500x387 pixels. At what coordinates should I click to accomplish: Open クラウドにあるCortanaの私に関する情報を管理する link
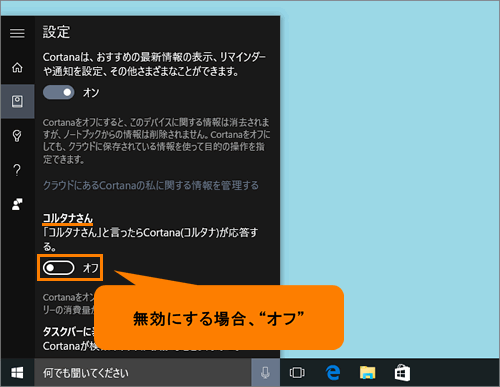coord(151,185)
